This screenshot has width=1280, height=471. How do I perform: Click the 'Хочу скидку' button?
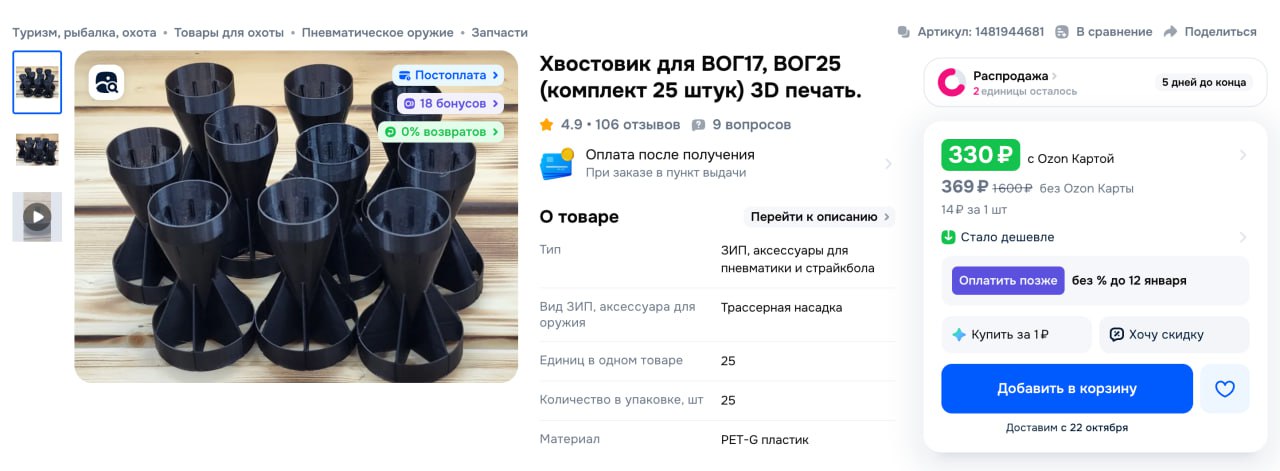point(1174,335)
